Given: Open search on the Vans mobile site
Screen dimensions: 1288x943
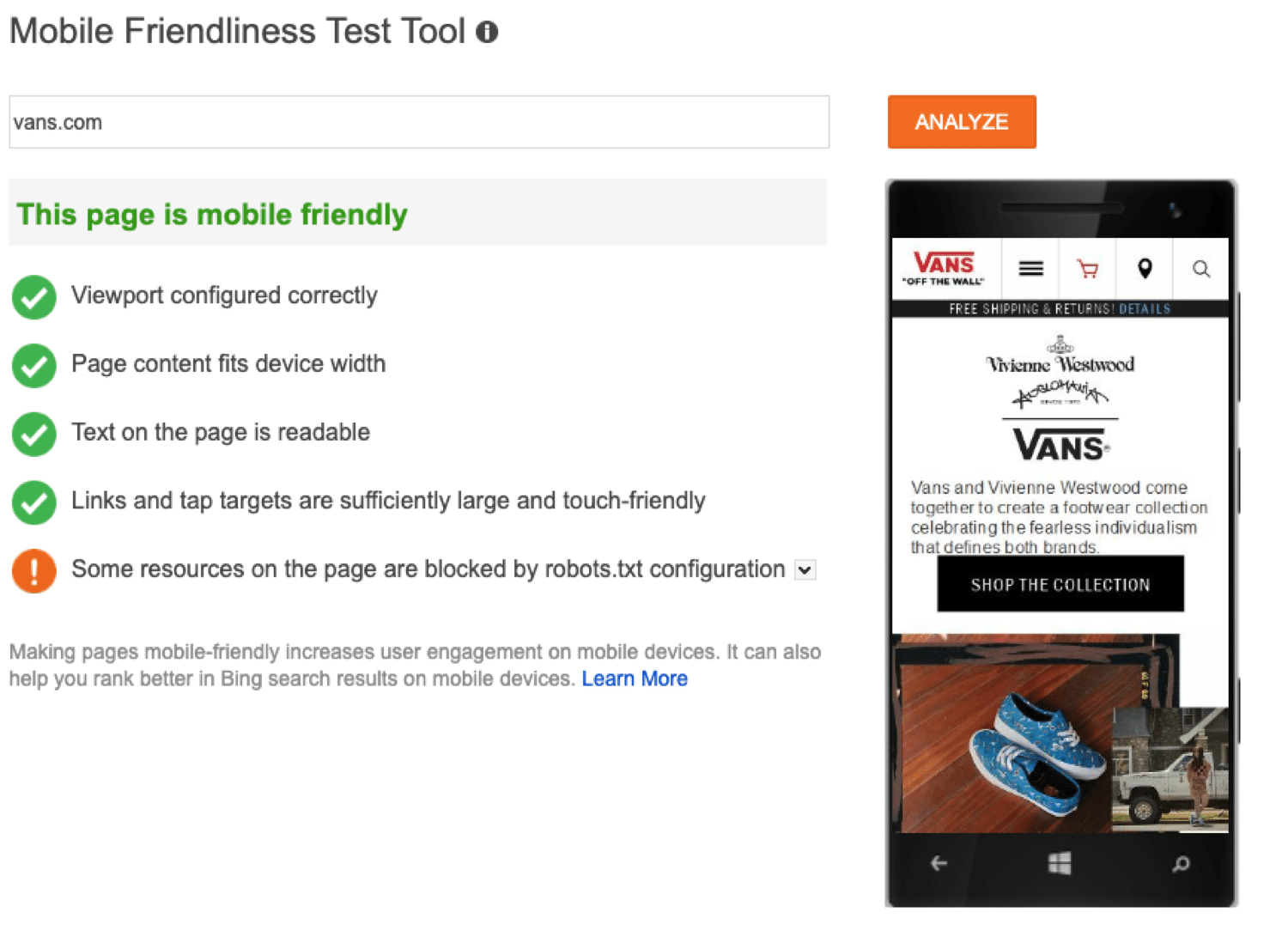Looking at the screenshot, I should pyautogui.click(x=1200, y=269).
